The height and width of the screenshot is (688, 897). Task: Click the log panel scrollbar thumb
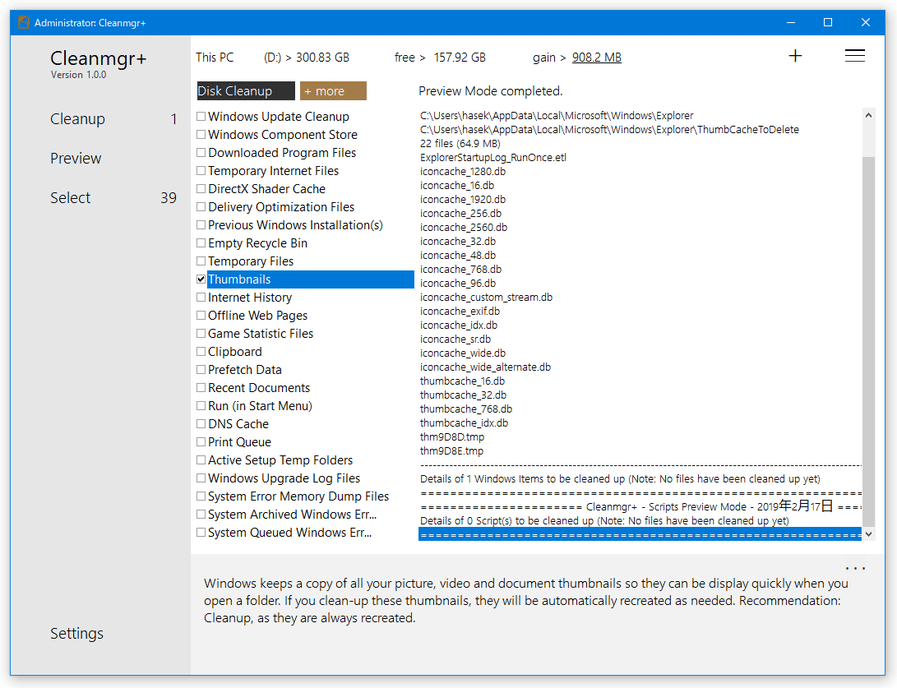868,340
